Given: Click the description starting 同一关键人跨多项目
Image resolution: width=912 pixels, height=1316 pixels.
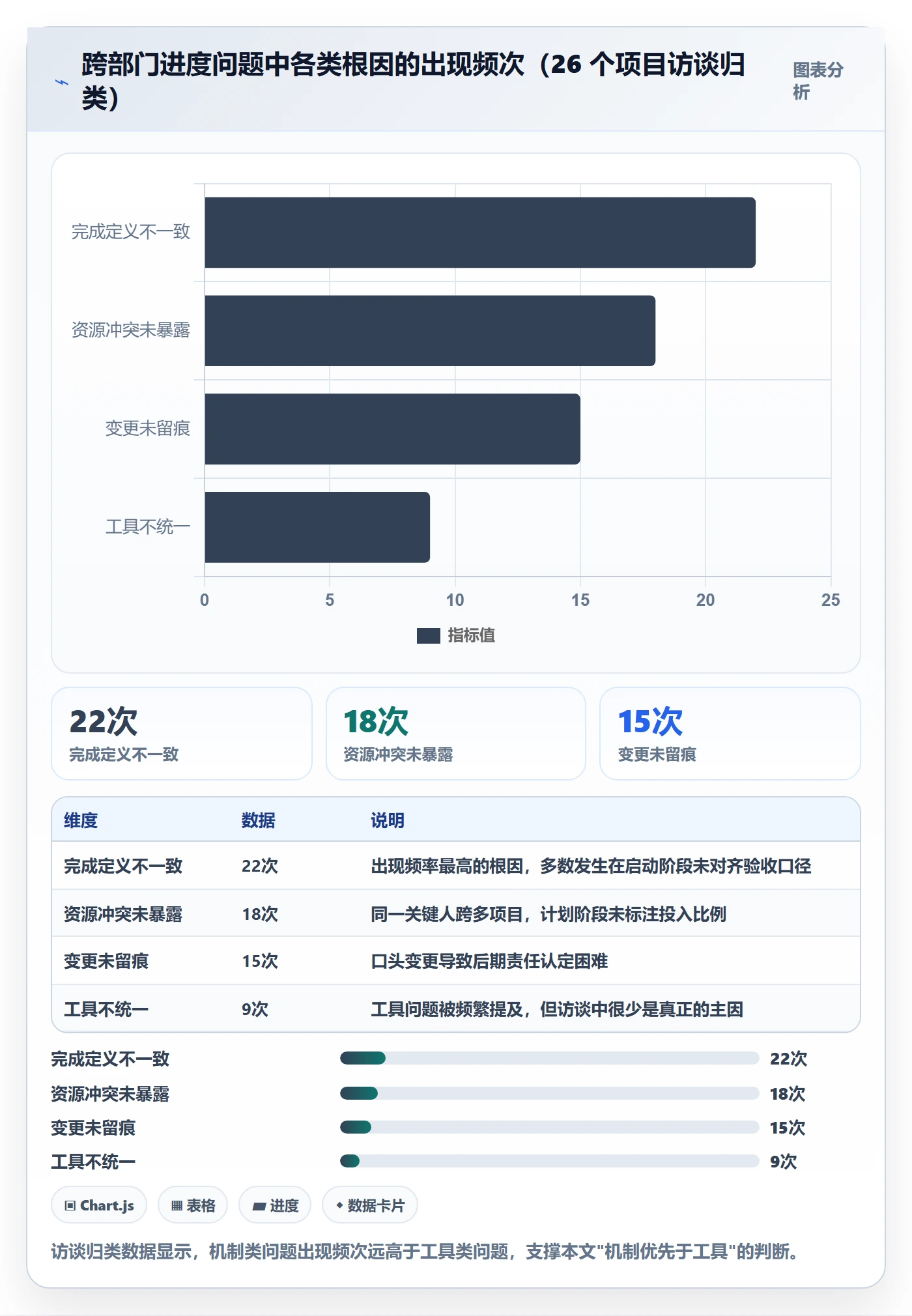Looking at the screenshot, I should pos(549,914).
